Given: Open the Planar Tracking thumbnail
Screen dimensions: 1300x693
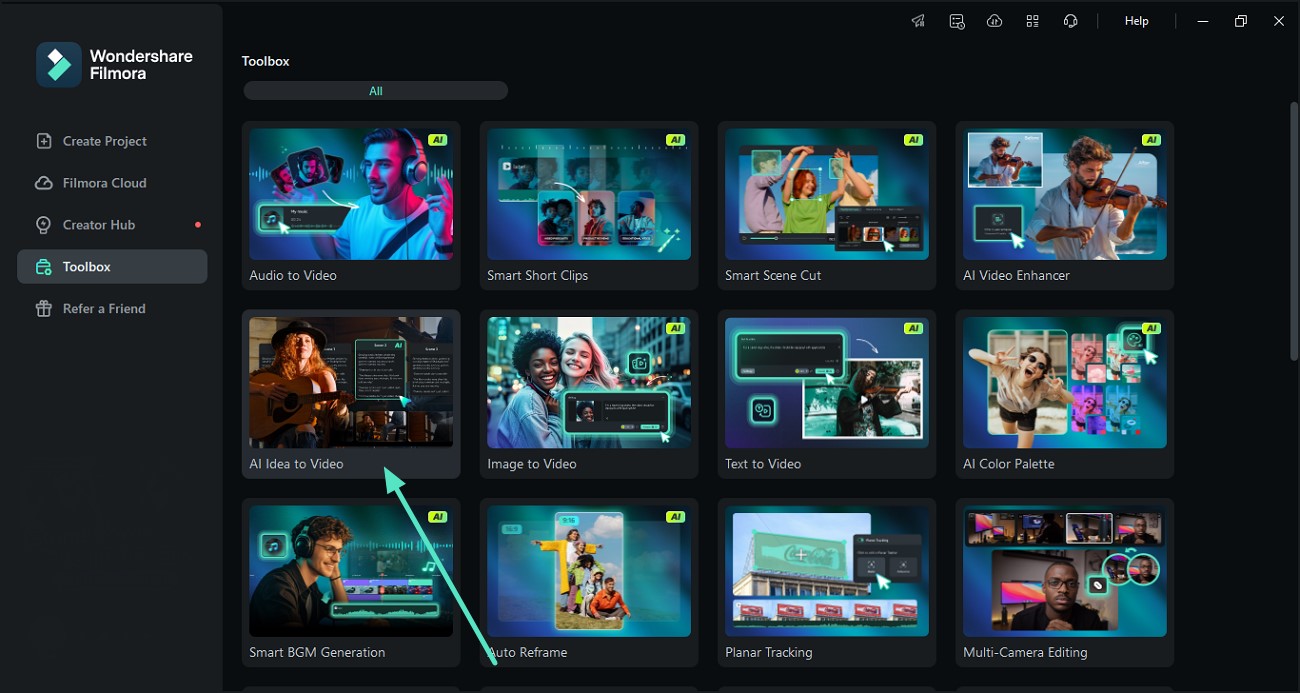Looking at the screenshot, I should 827,571.
